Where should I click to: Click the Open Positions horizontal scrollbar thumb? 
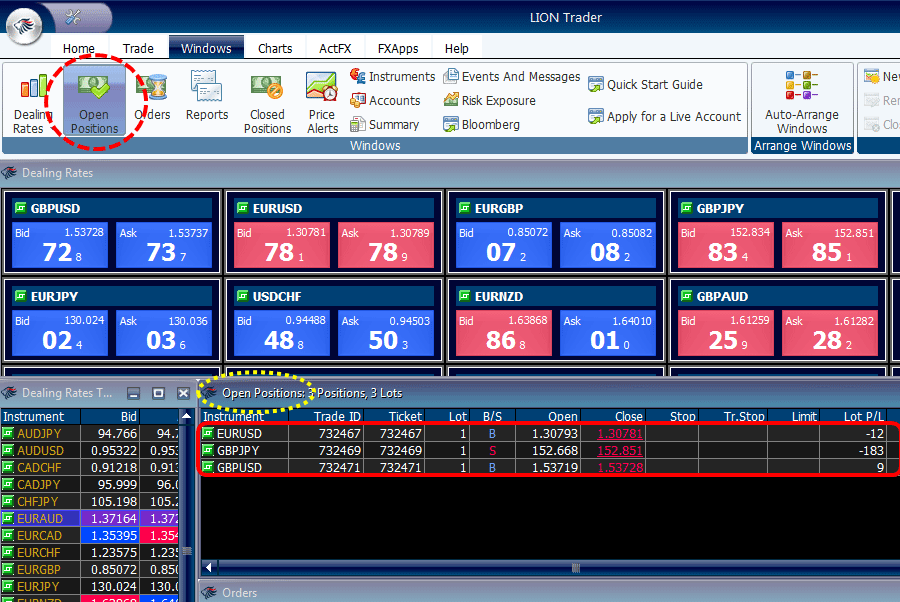click(576, 568)
